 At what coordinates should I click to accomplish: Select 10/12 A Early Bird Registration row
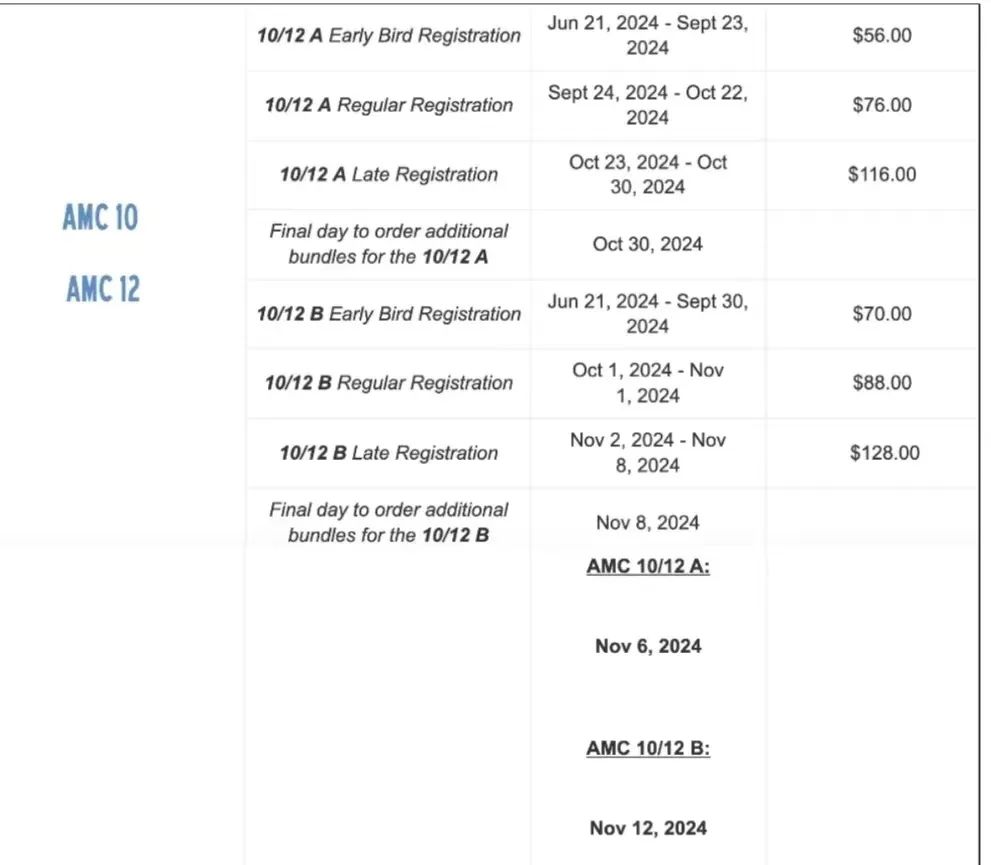click(x=611, y=35)
